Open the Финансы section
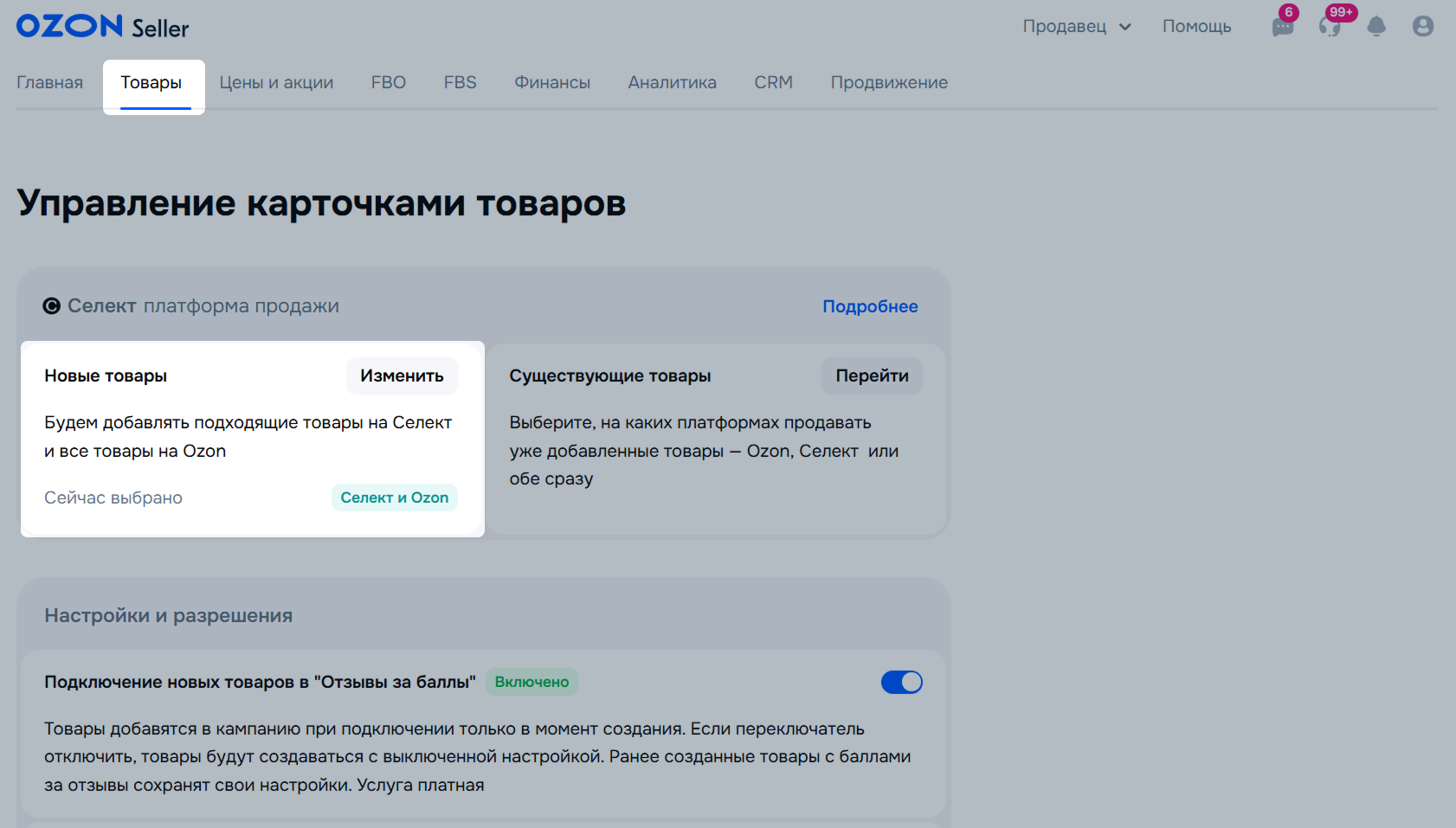Image resolution: width=1456 pixels, height=828 pixels. tap(552, 83)
